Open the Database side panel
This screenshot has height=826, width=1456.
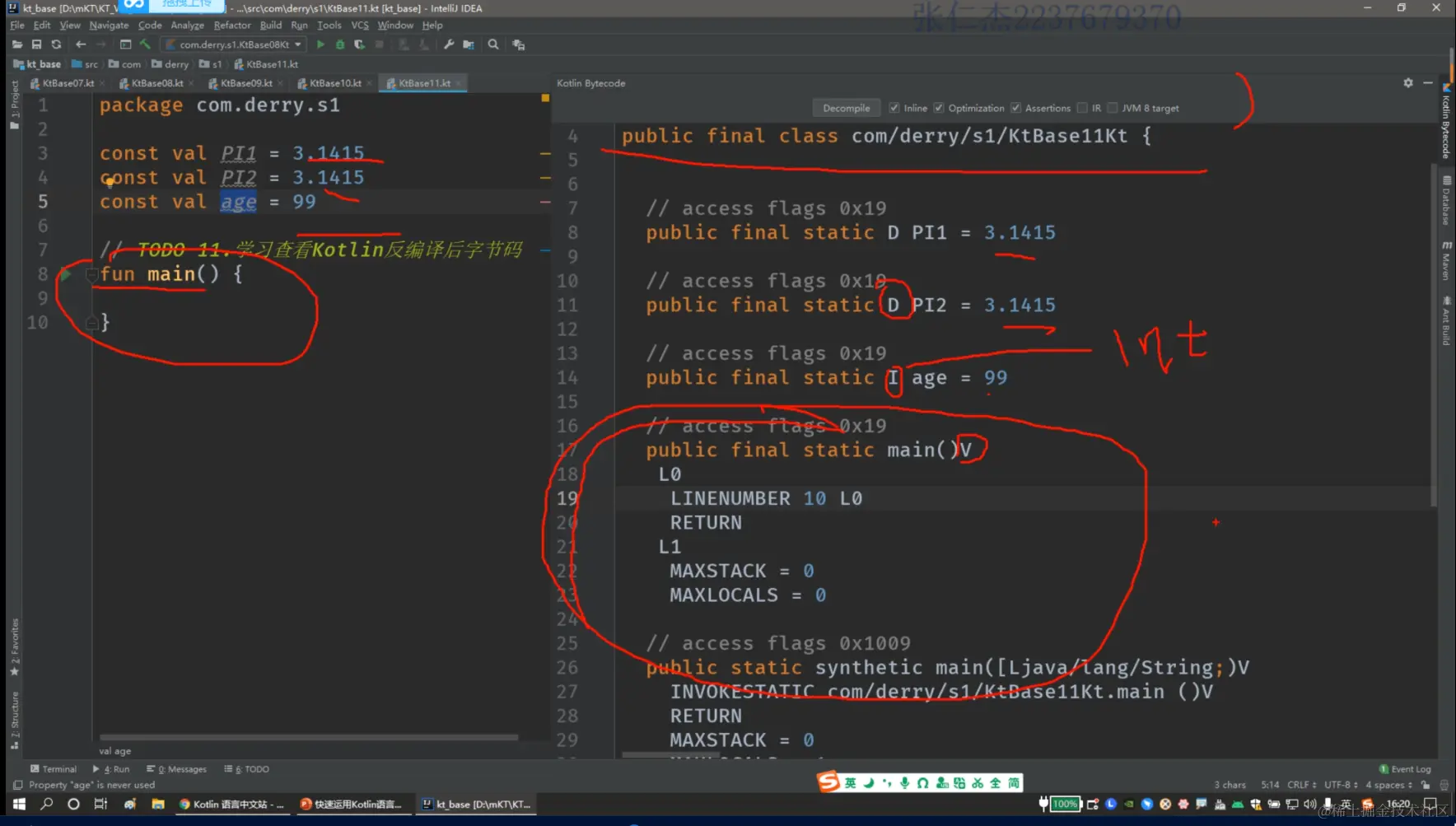coord(1446,199)
